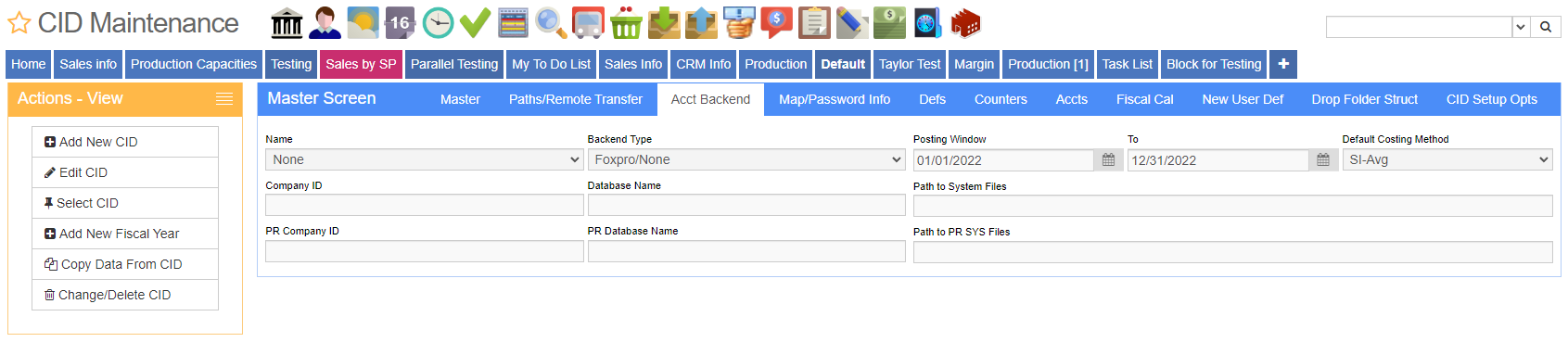Click Edit CID action
Viewport: 1568px width, 342px height.
coord(125,172)
